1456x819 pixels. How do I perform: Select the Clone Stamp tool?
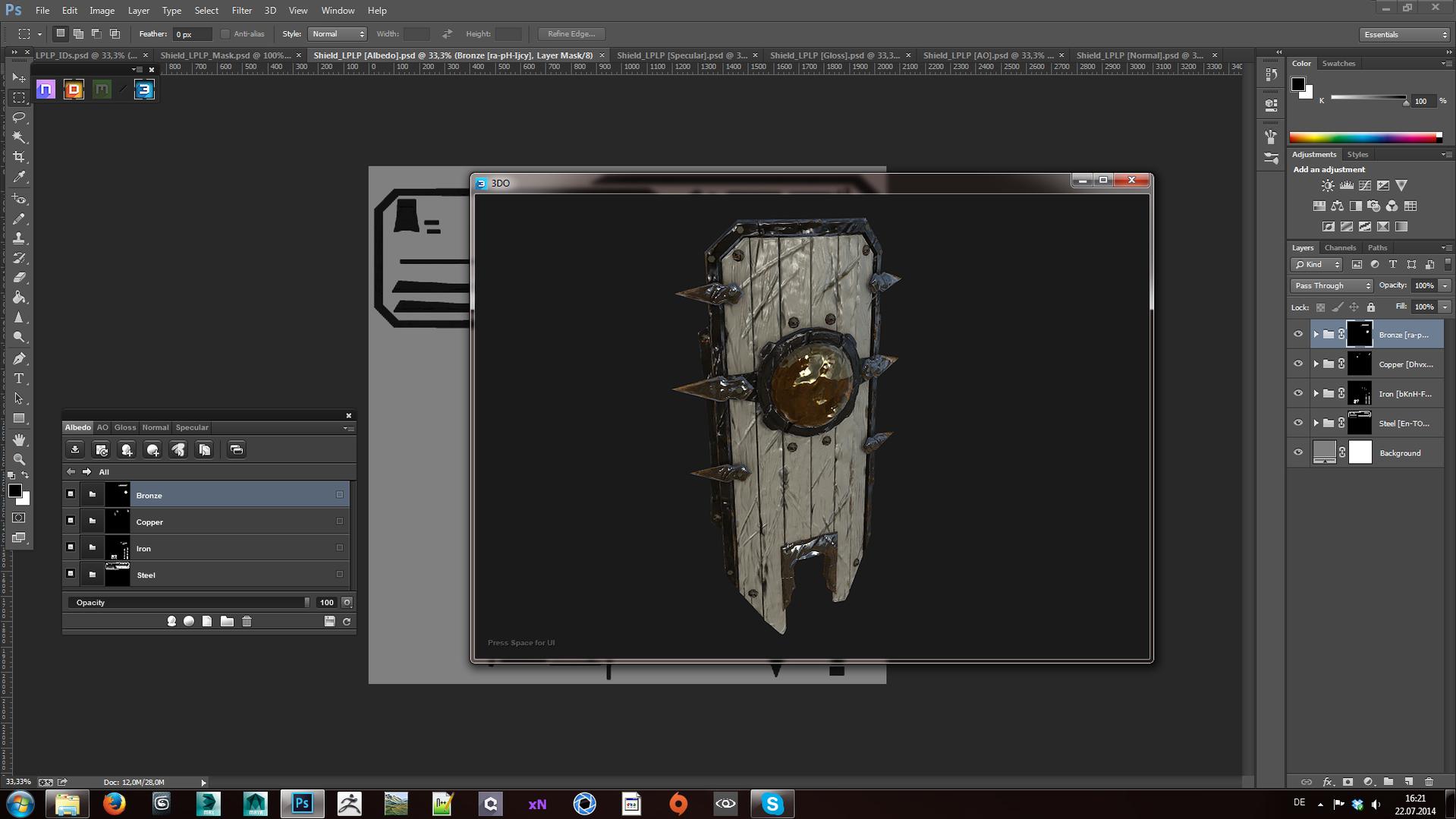pyautogui.click(x=20, y=238)
